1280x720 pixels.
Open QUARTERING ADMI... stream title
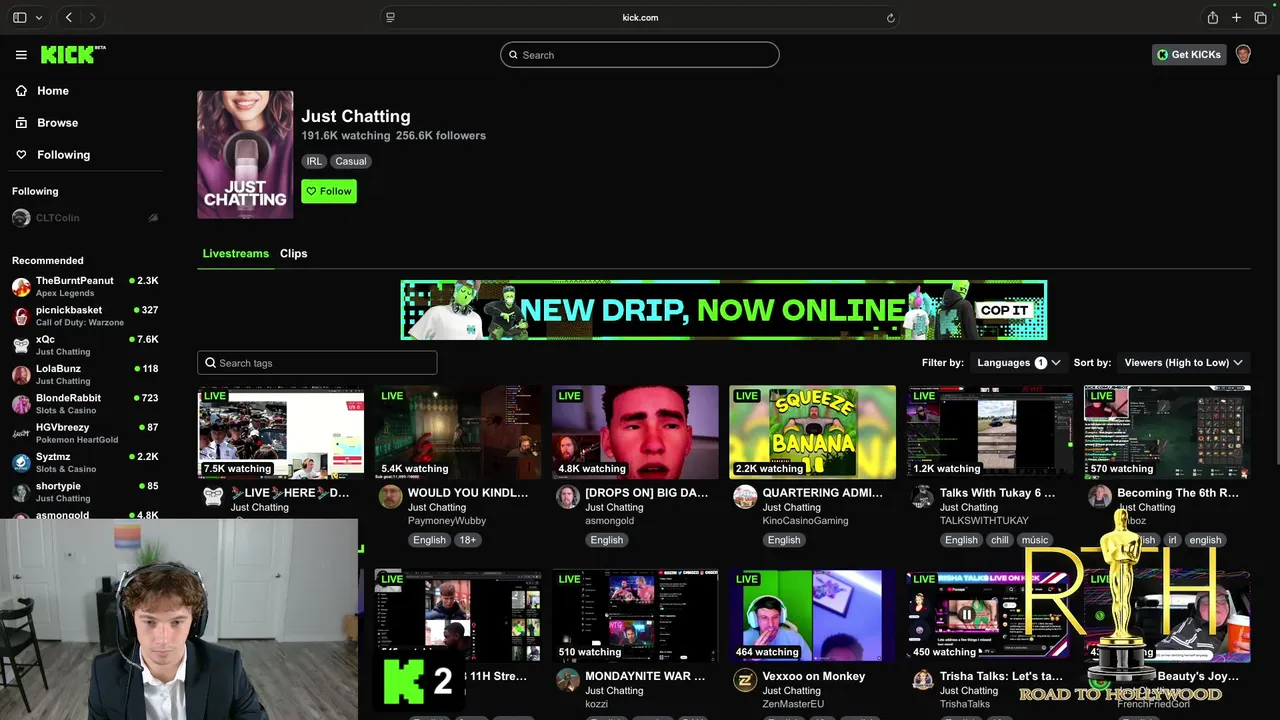(823, 492)
